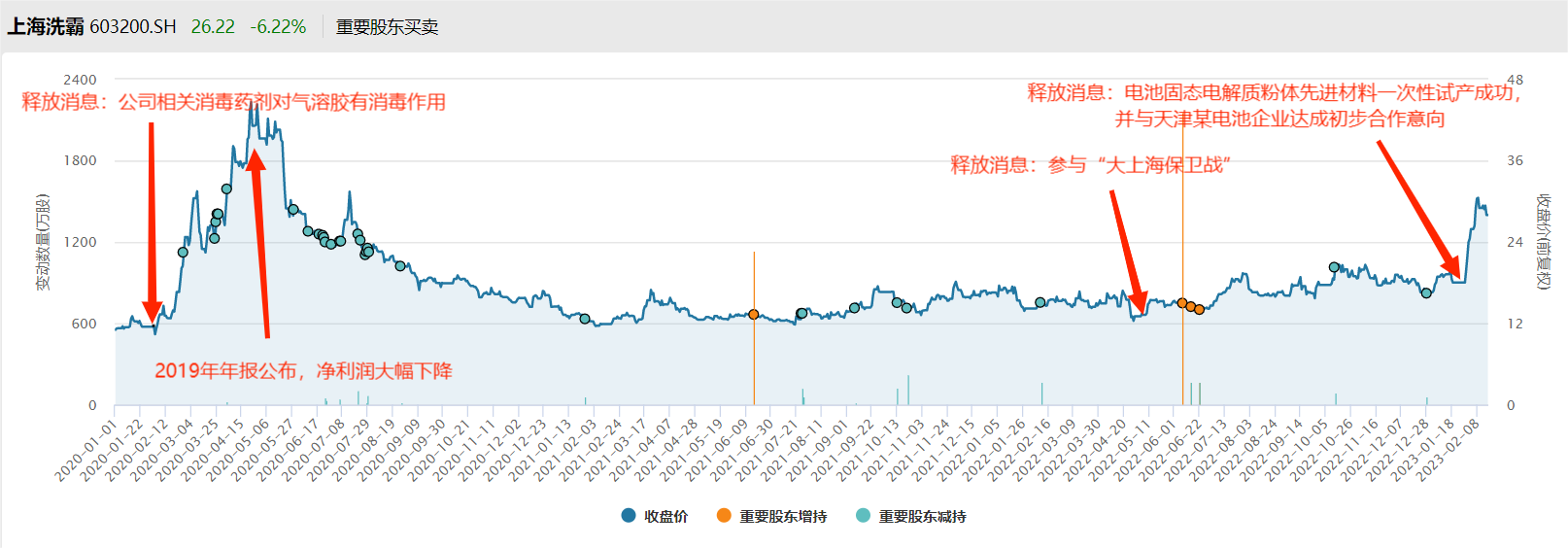Click the 上海洗霸 stock name
Viewport: 1568px width, 548px height.
(46, 27)
